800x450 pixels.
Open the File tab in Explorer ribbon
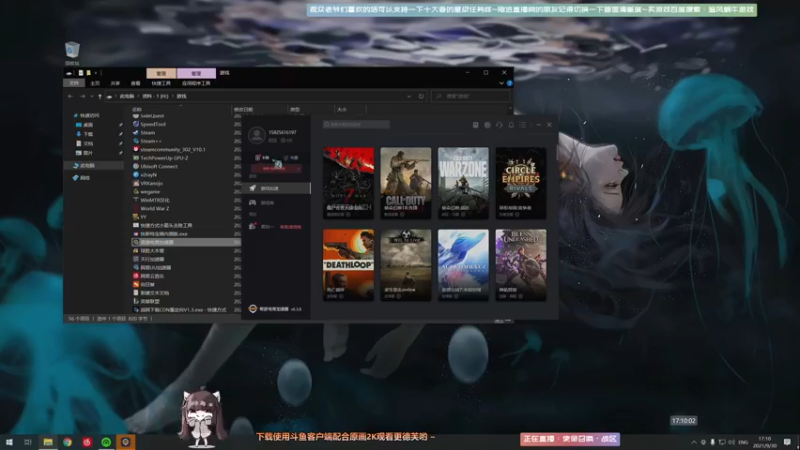(74, 83)
